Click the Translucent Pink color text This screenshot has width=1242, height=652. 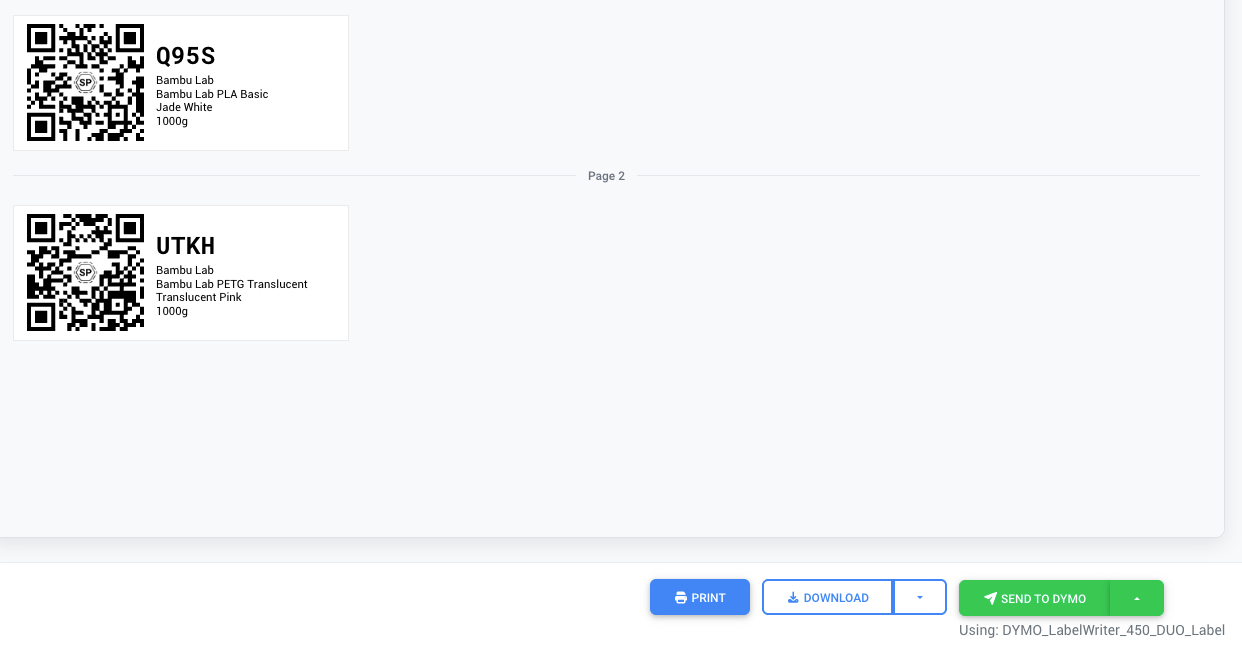tap(199, 297)
